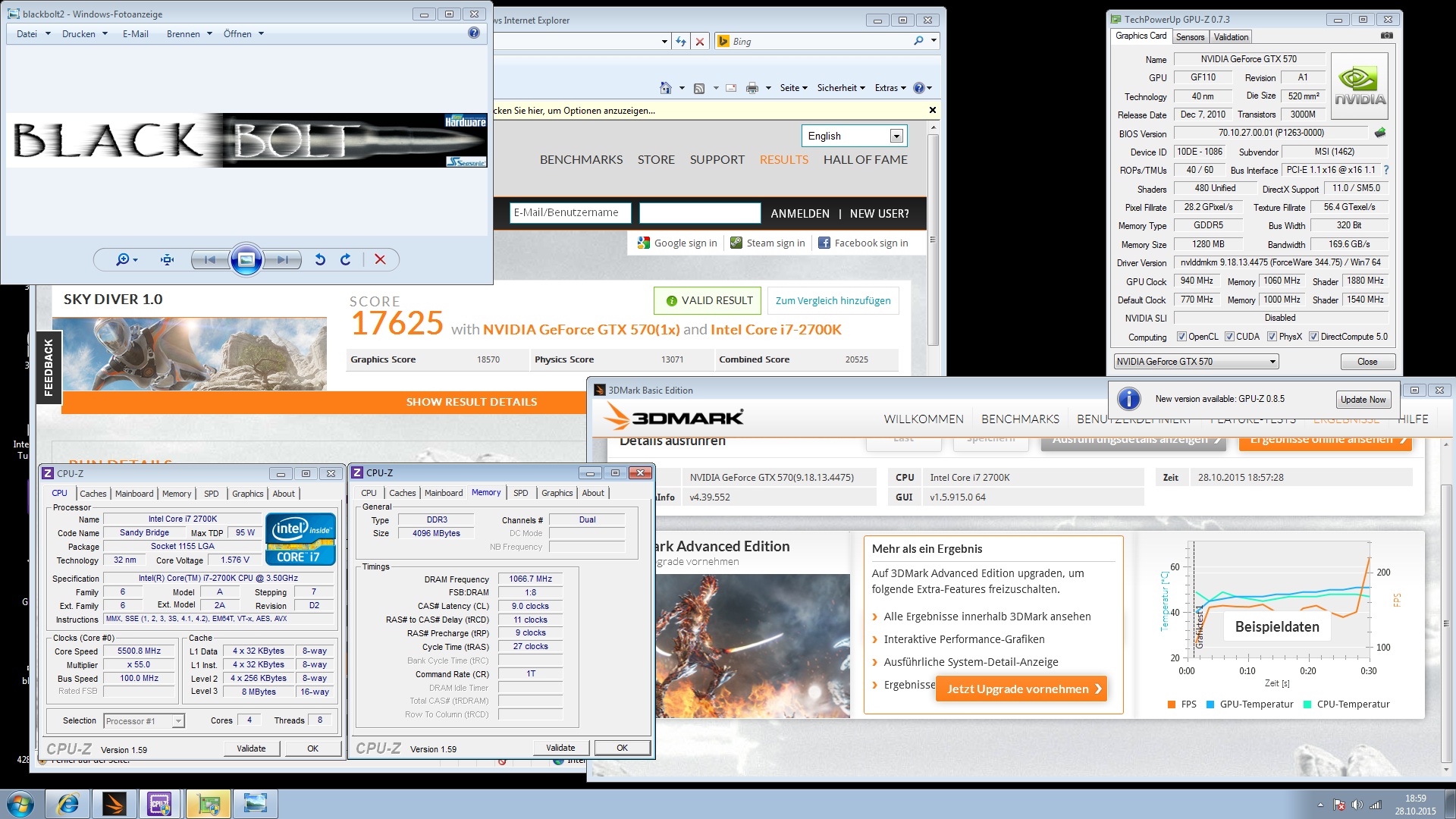1456x819 pixels.
Task: Click the RSS feeds icon in IE
Action: (x=699, y=88)
